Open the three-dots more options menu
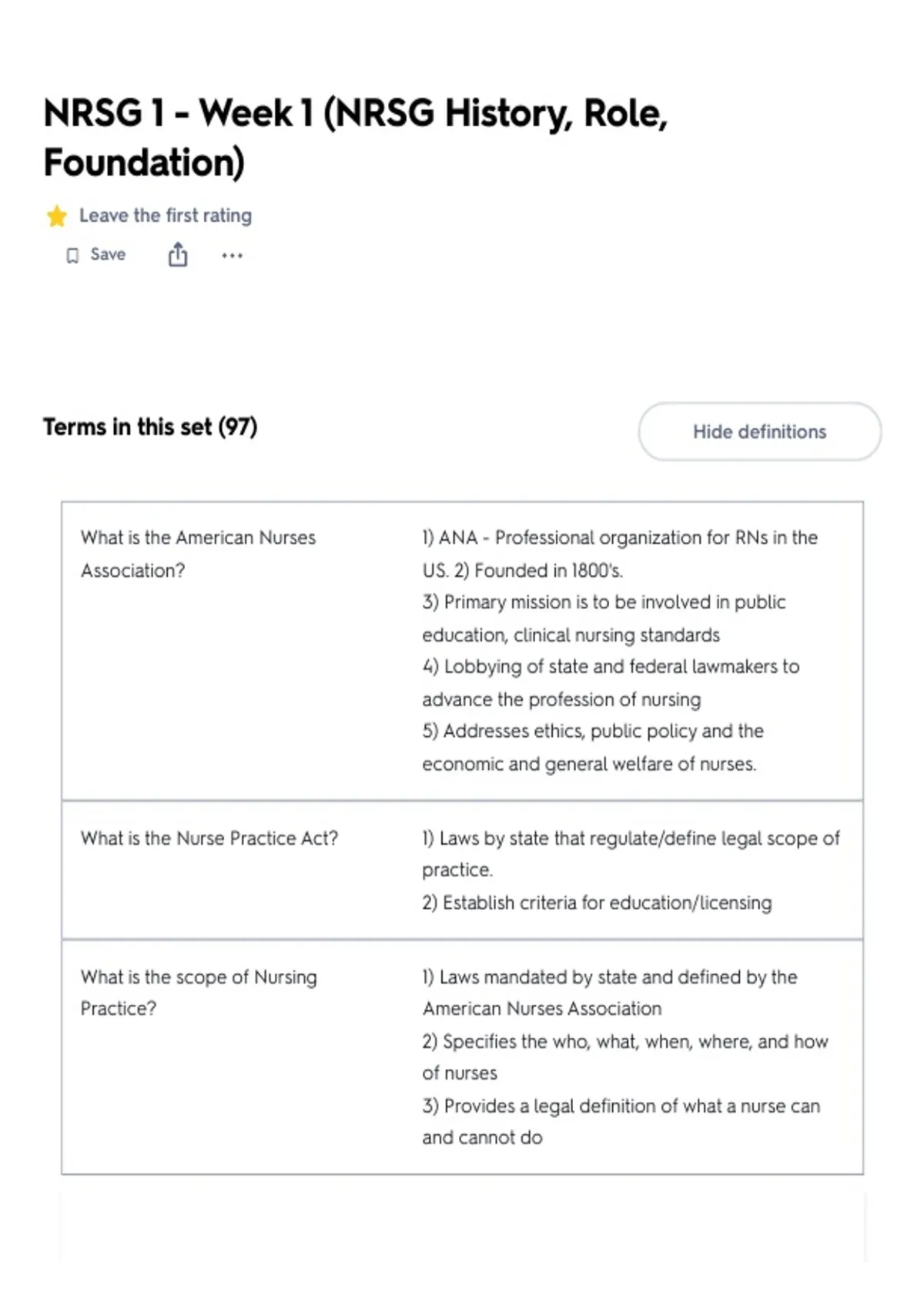The height and width of the screenshot is (1309, 924). pyautogui.click(x=232, y=256)
